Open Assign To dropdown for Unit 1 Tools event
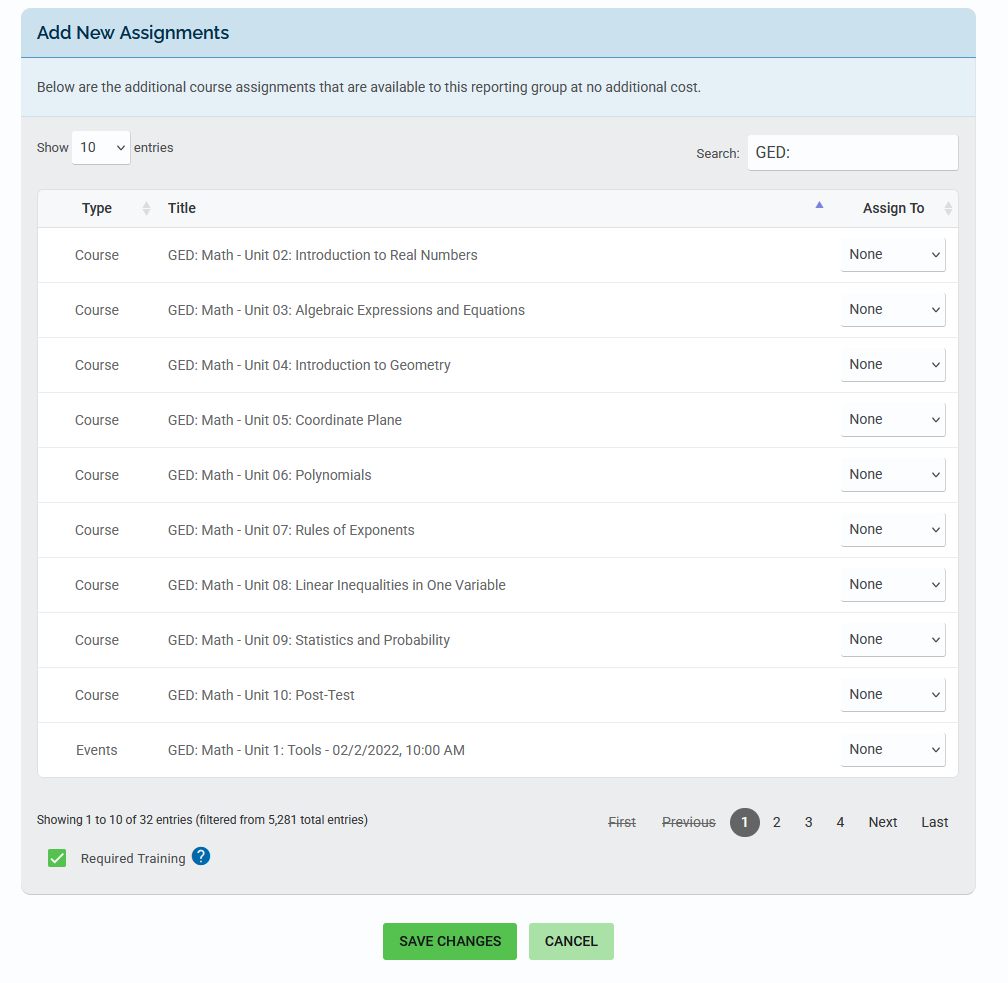Image resolution: width=1008 pixels, height=983 pixels. point(893,750)
